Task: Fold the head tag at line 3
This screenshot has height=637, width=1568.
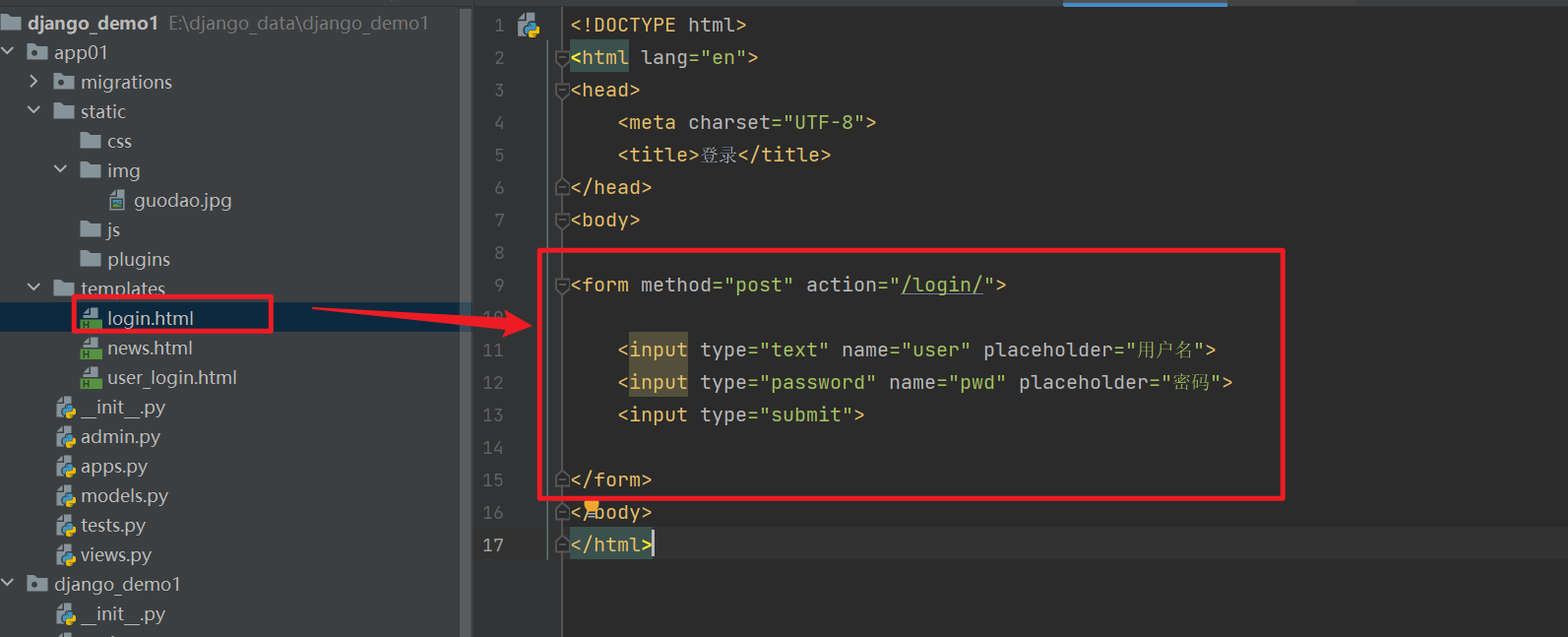Action: (x=562, y=91)
